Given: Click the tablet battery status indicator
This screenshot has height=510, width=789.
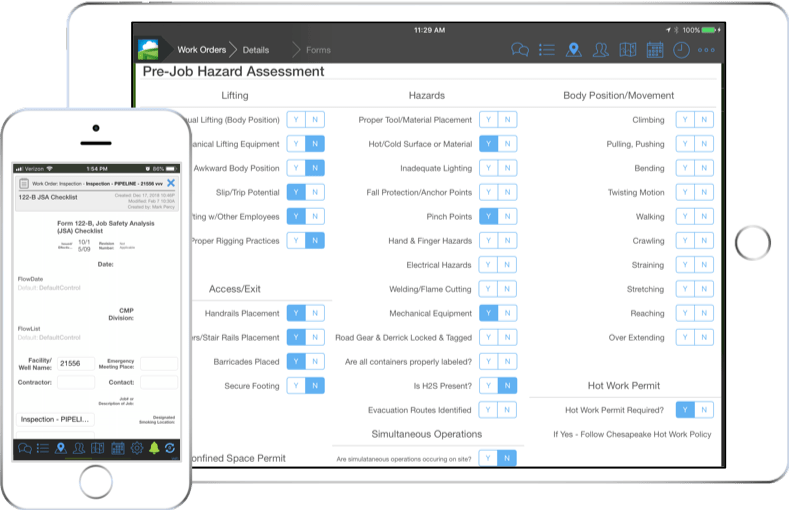Looking at the screenshot, I should tap(709, 30).
